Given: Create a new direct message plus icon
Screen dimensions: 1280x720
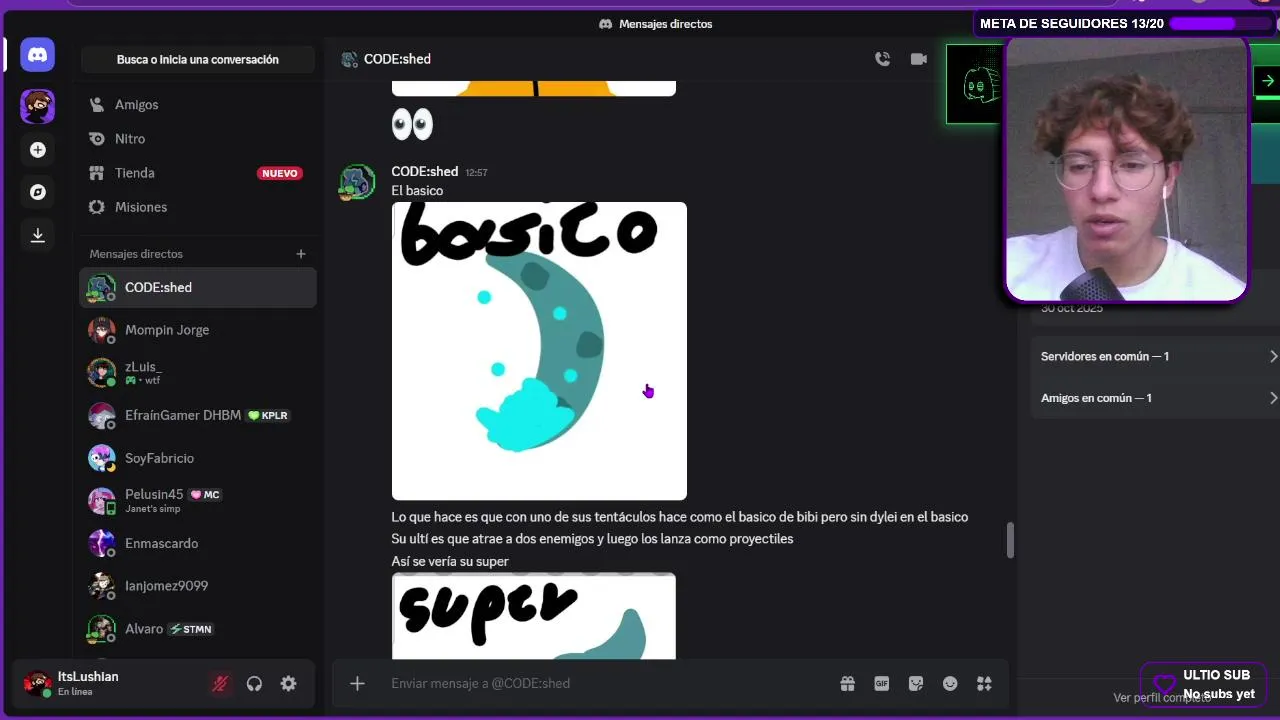Looking at the screenshot, I should click(301, 254).
